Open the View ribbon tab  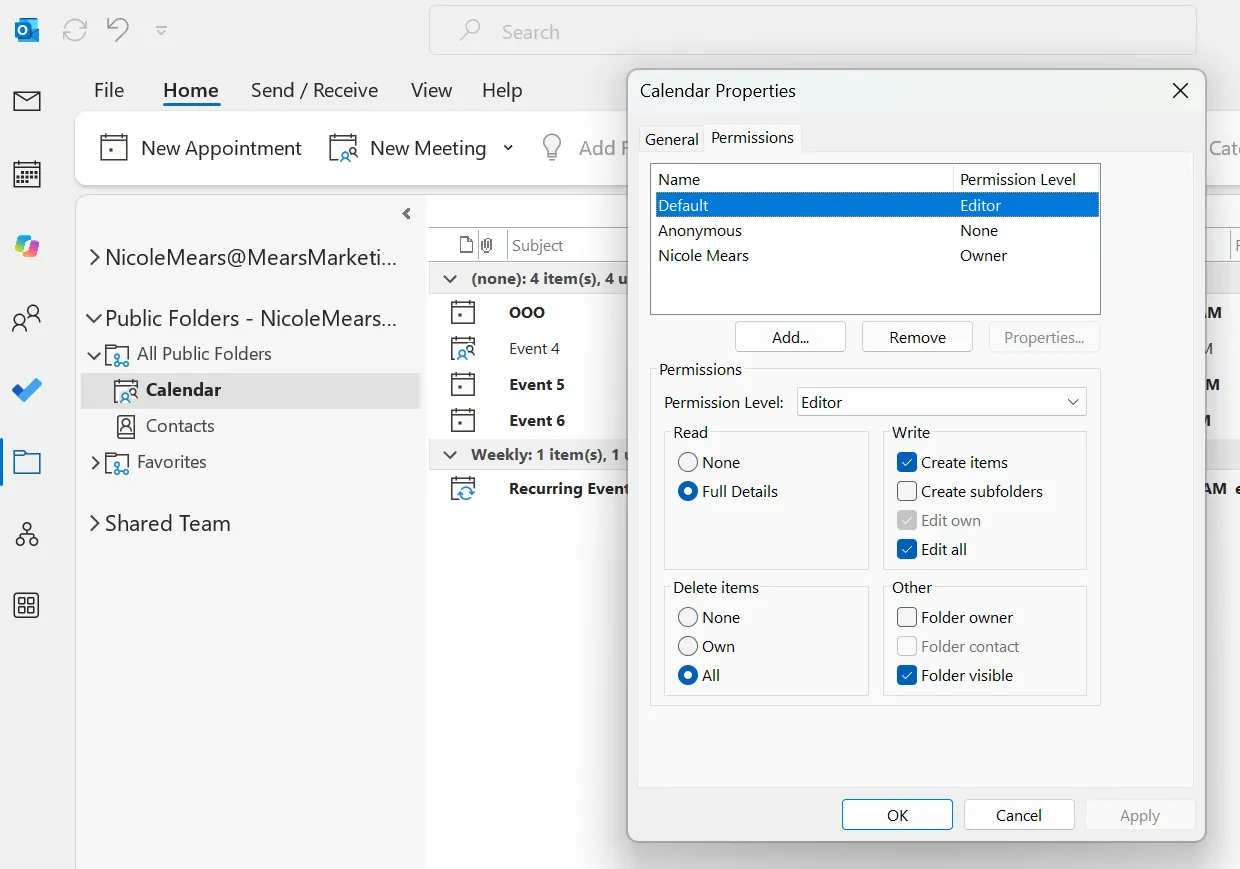[431, 90]
